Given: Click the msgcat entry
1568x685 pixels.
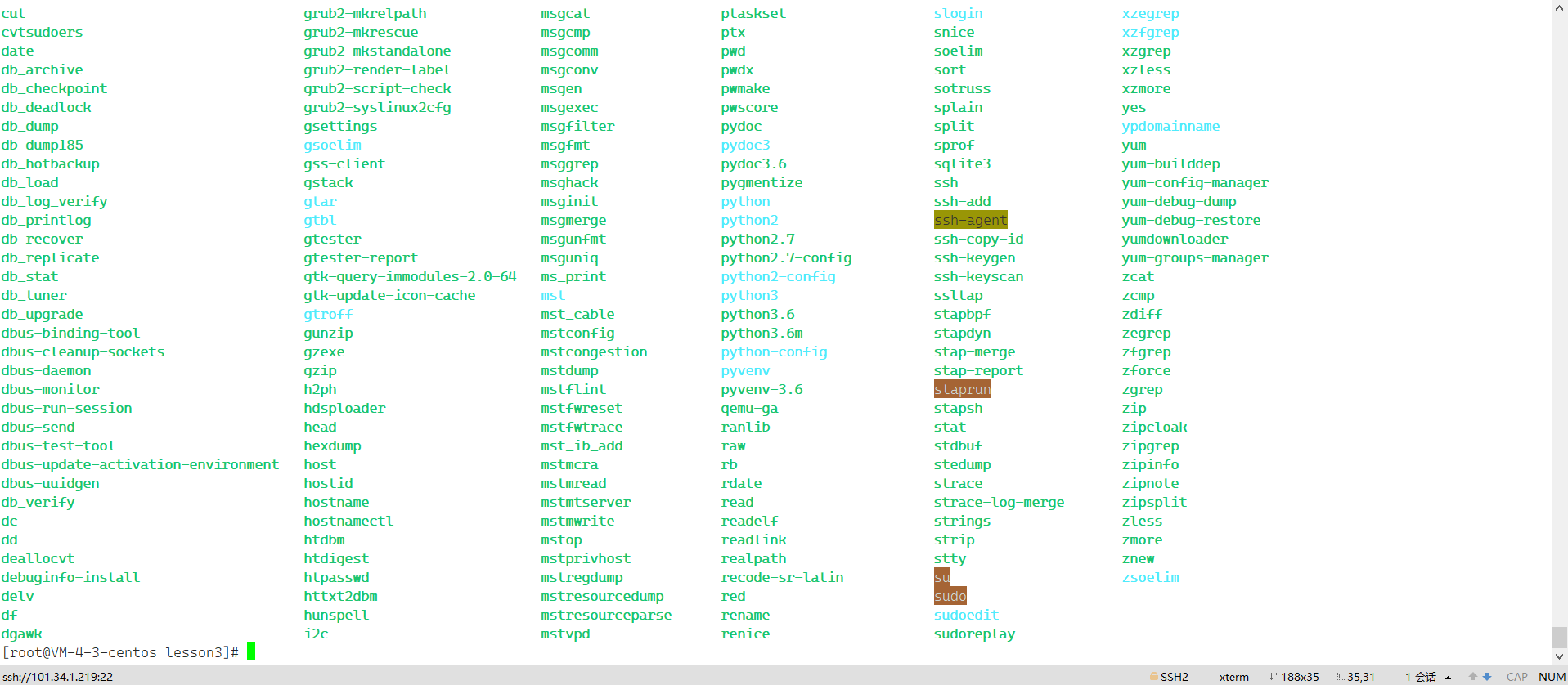Looking at the screenshot, I should (566, 13).
